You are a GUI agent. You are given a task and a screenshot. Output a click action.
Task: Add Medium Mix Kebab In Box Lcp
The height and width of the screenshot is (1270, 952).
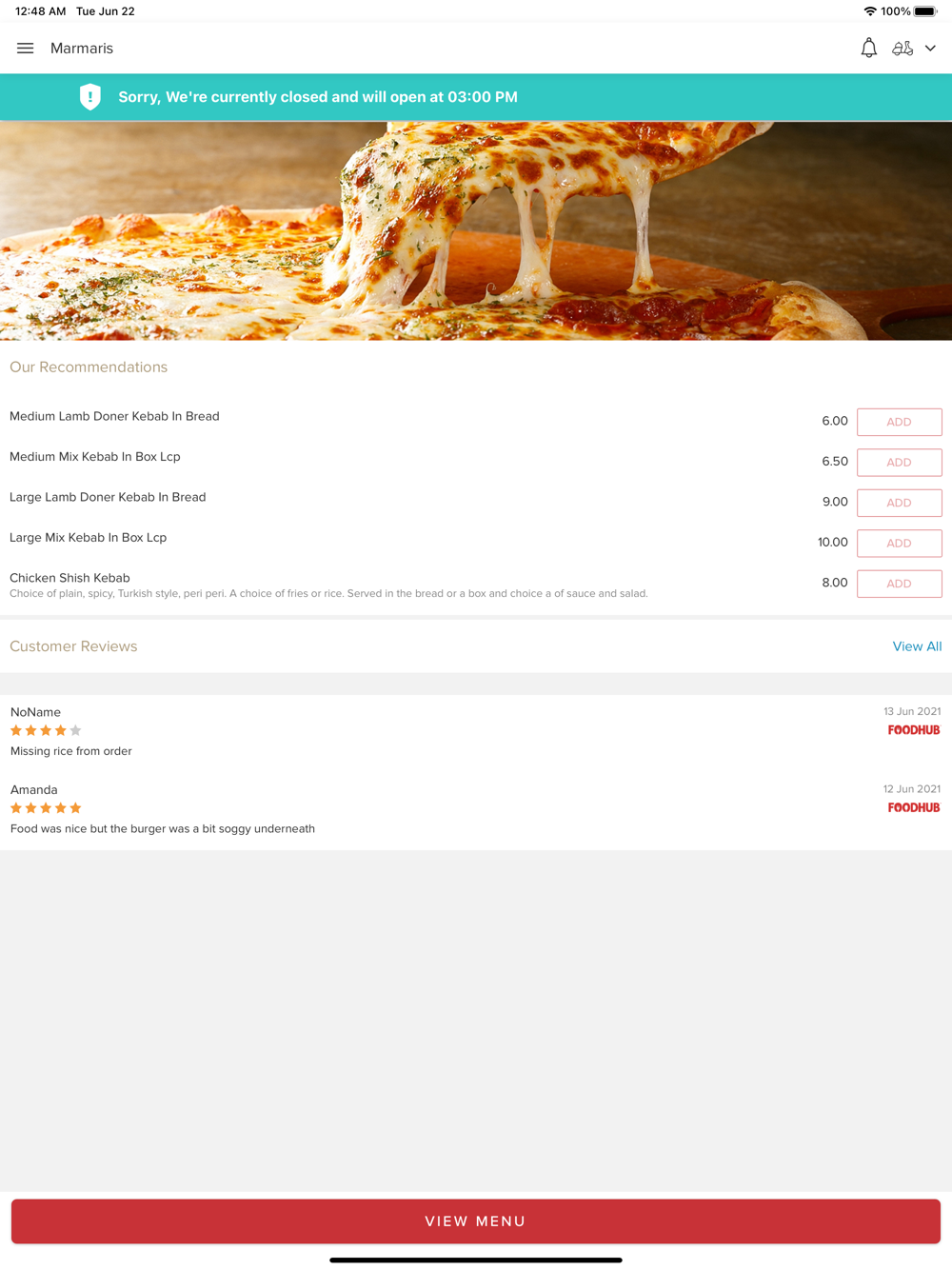tap(899, 463)
